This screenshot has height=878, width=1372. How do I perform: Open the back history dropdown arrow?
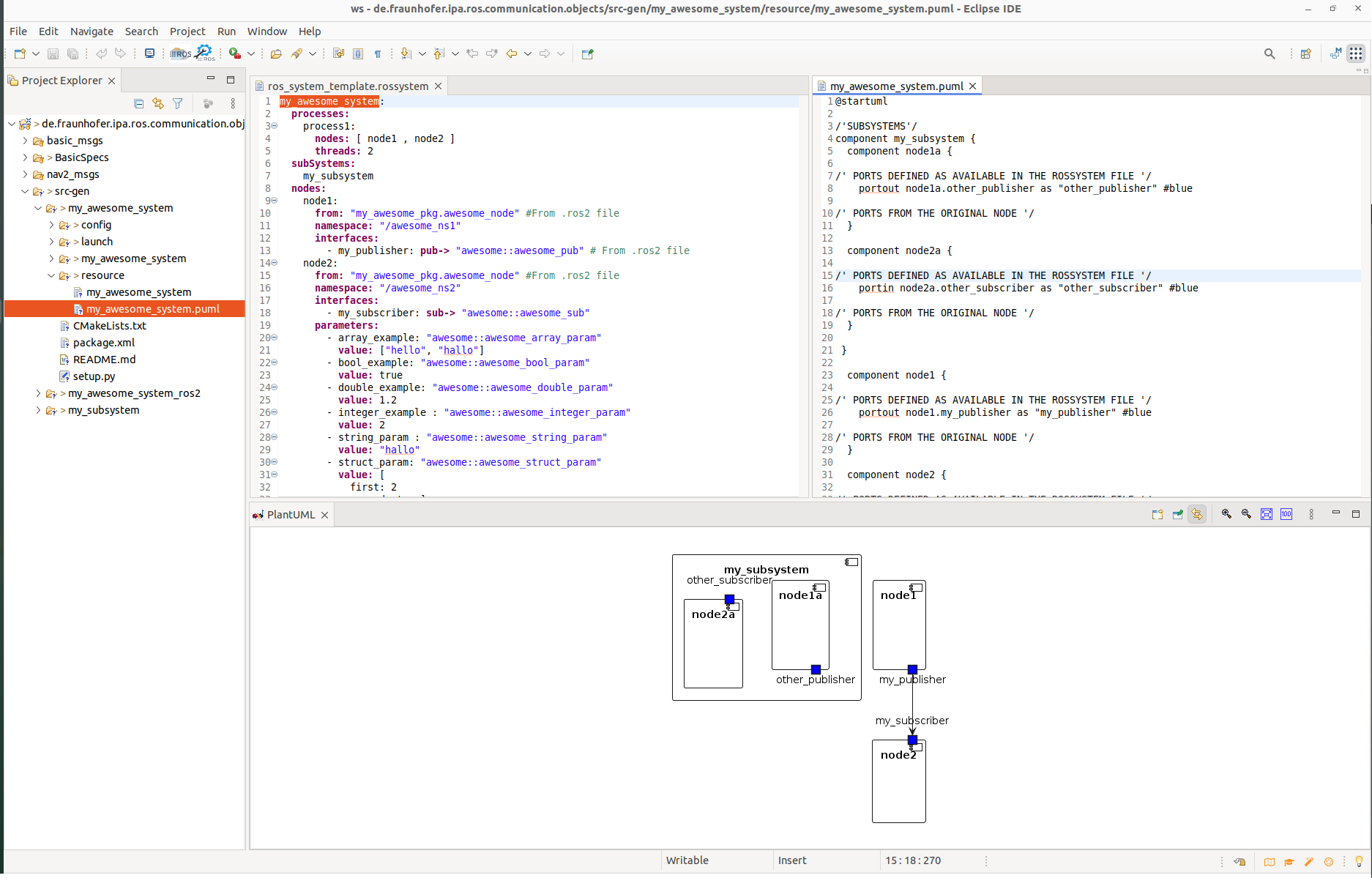coord(527,53)
